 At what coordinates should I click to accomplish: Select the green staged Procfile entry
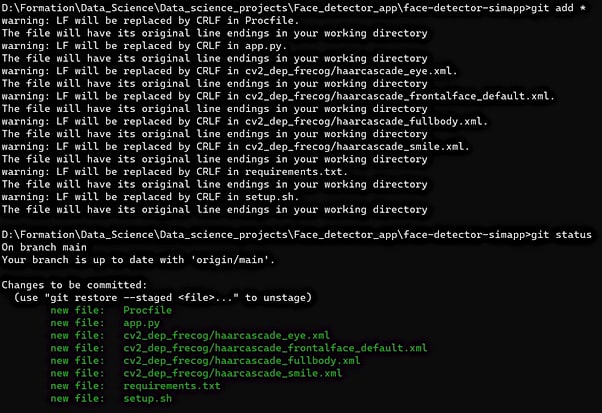pyautogui.click(x=147, y=310)
